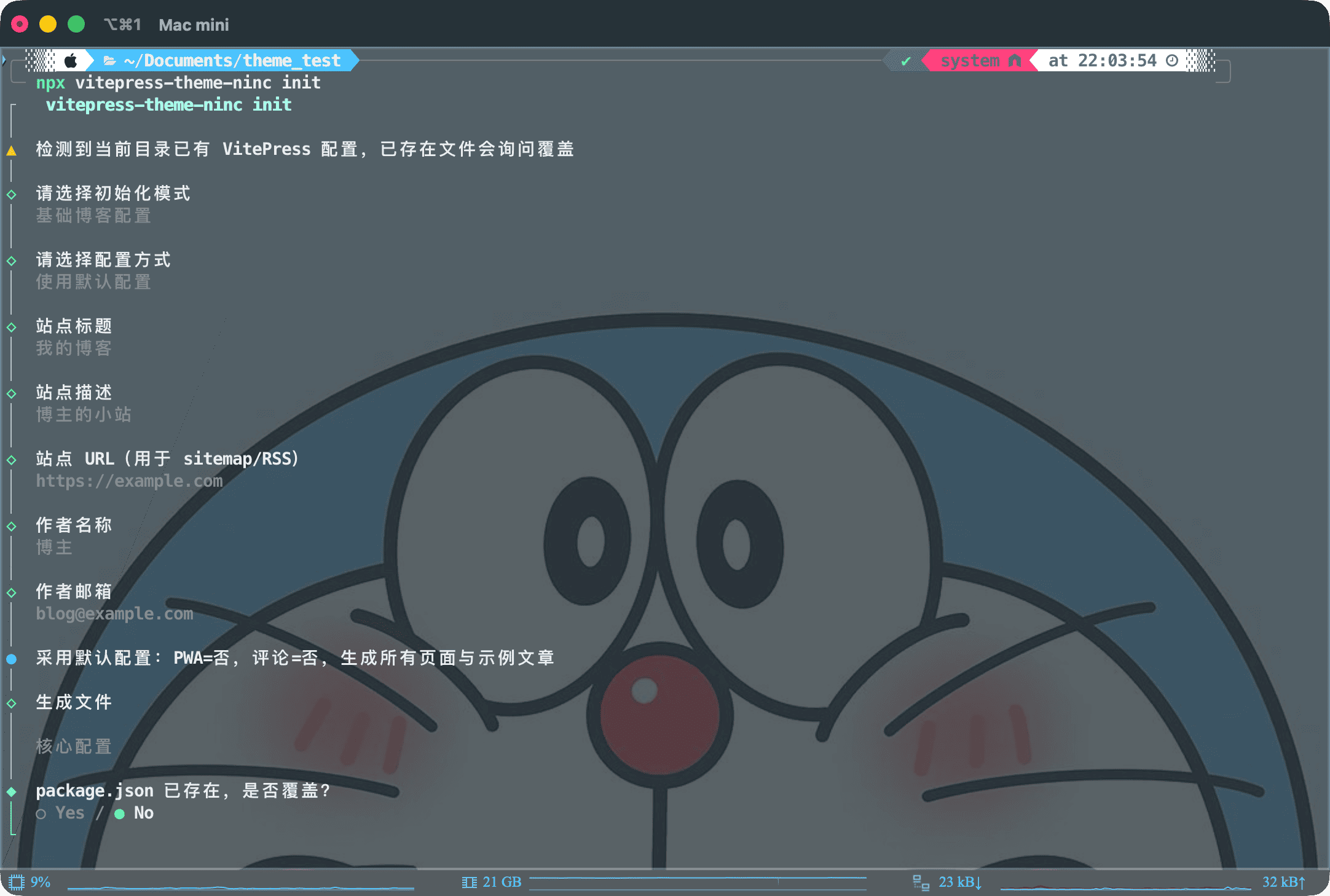Click the 使用默认配置 answer
Screen dimensions: 1330x896
(93, 281)
